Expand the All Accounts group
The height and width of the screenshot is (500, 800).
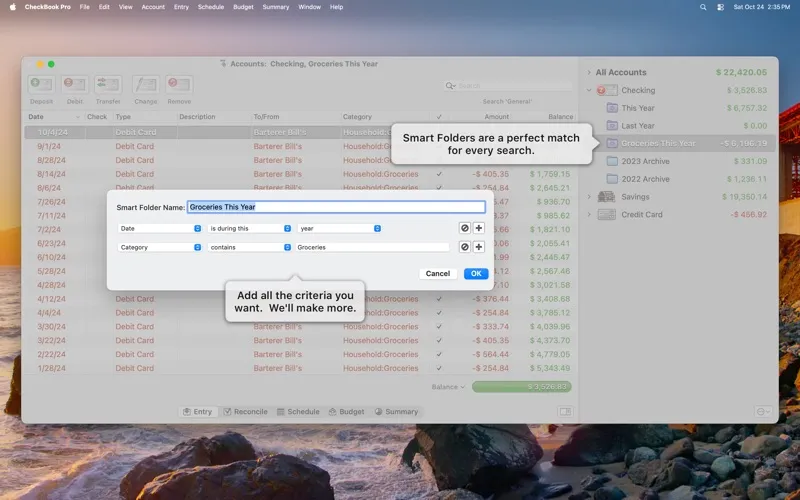(x=589, y=72)
